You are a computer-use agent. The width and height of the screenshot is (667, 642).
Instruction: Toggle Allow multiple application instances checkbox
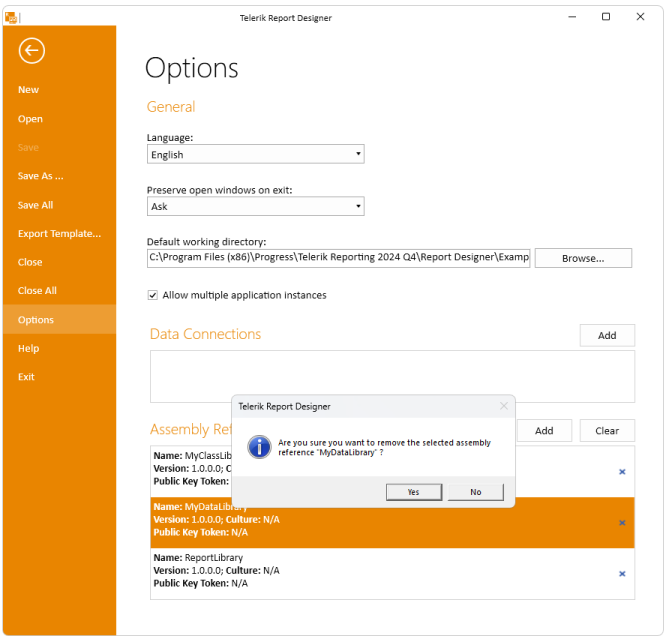tap(153, 295)
